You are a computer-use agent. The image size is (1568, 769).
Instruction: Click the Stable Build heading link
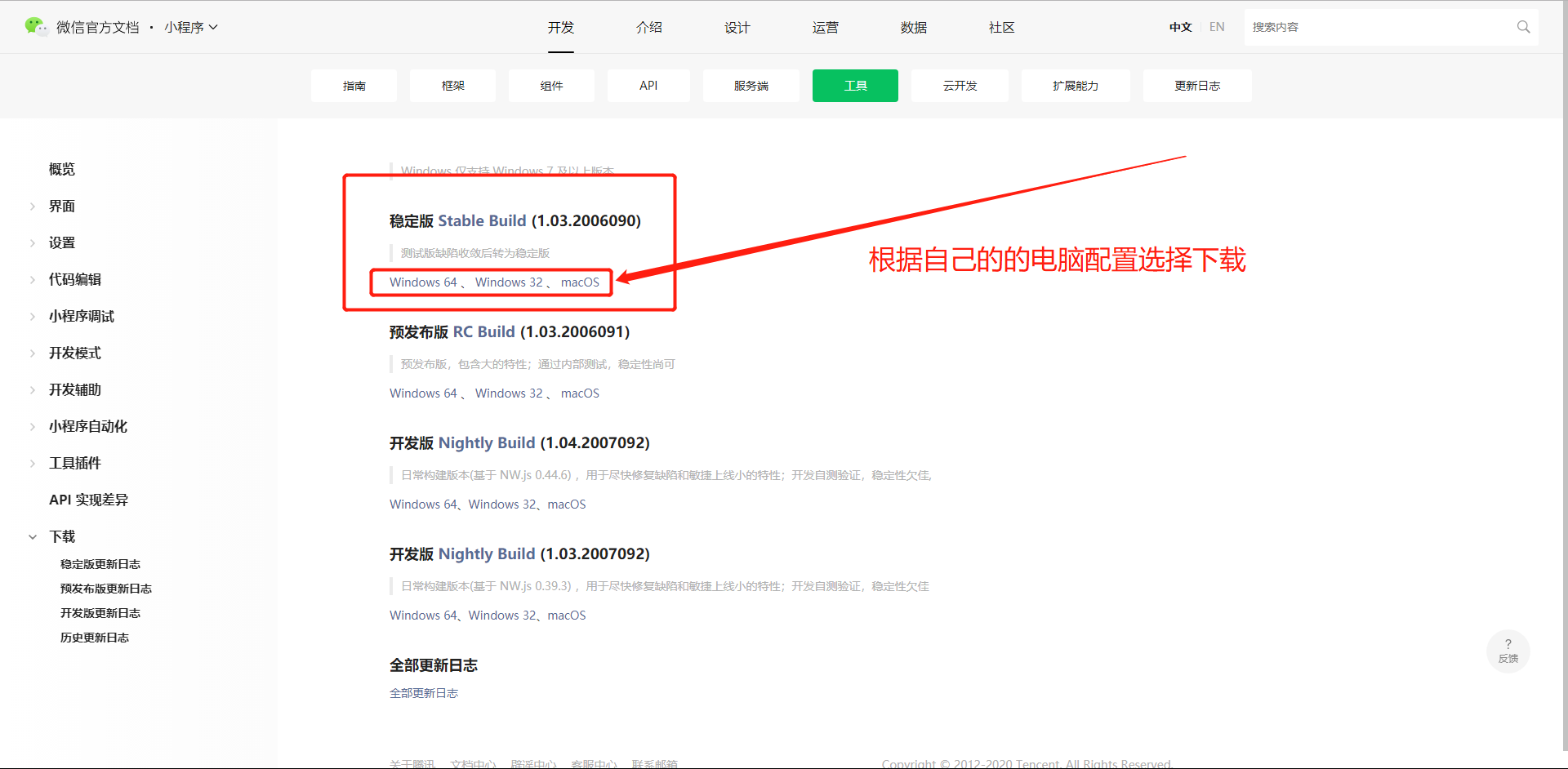click(482, 220)
